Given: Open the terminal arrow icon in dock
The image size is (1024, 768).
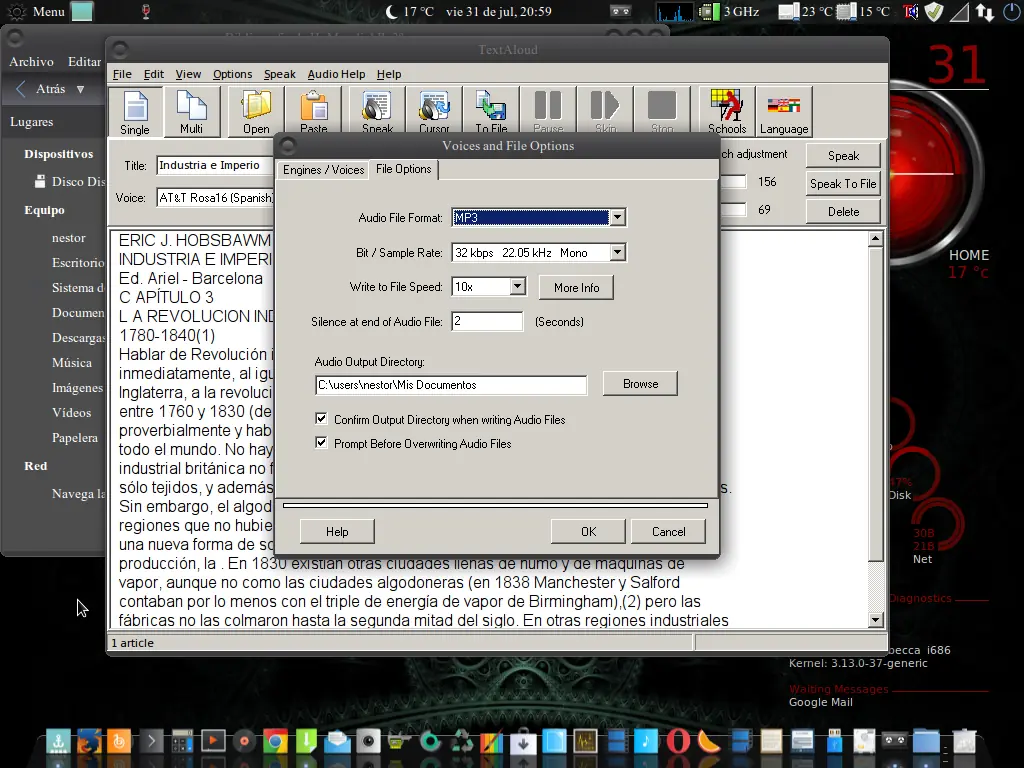Looking at the screenshot, I should click(151, 741).
